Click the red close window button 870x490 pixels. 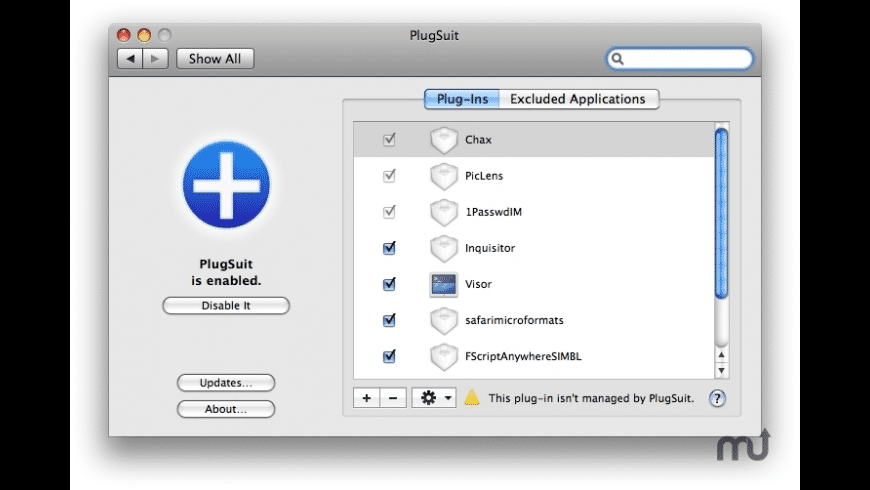[x=124, y=35]
